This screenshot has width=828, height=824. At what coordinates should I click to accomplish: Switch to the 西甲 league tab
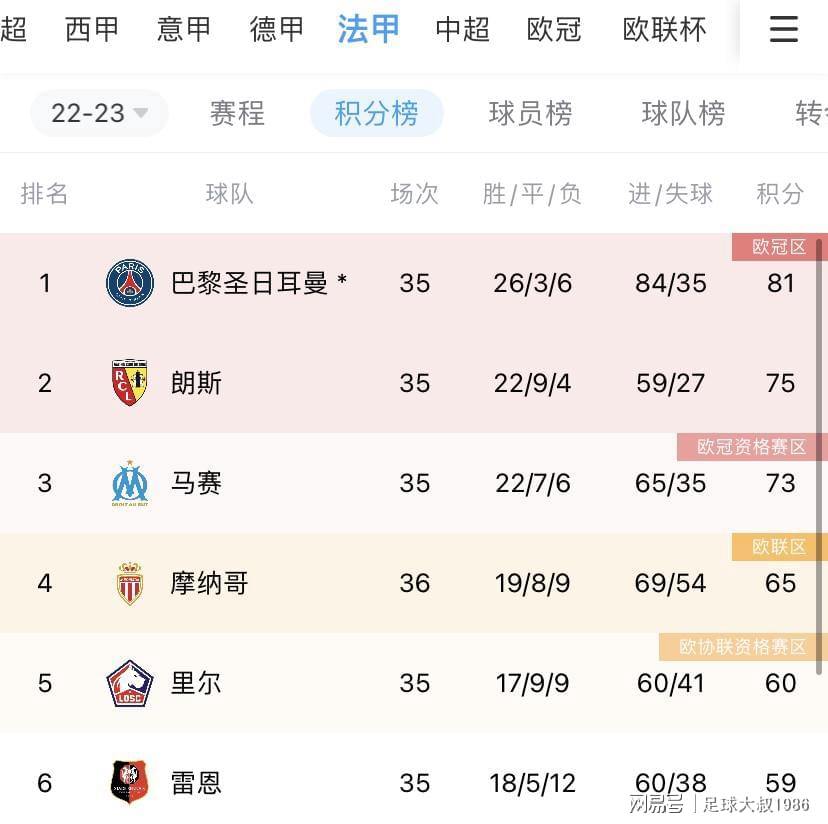92,29
